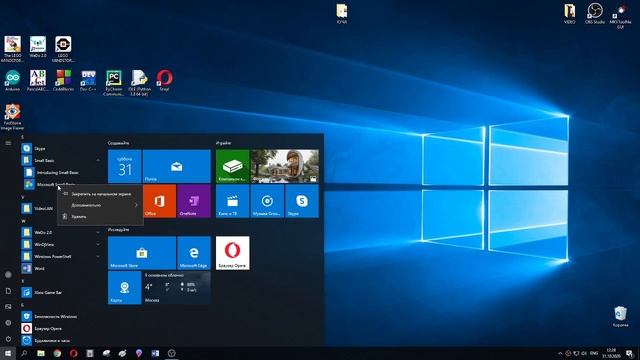The height and width of the screenshot is (360, 640).
Task: Open the Карты maps tile
Action: coord(124,287)
